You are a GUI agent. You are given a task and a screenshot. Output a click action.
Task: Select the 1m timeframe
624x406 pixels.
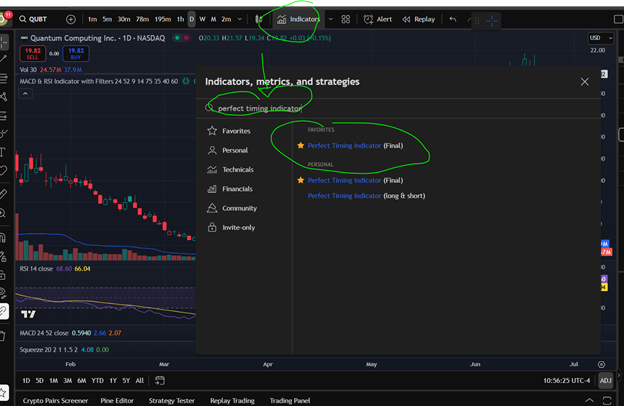pos(92,19)
